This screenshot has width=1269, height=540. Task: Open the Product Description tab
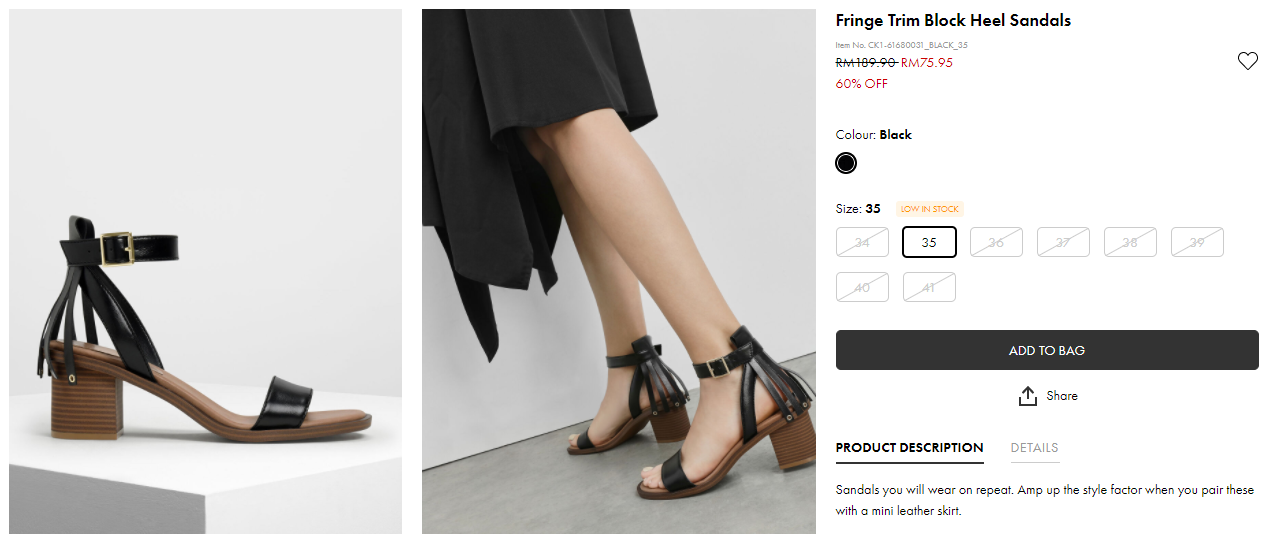click(909, 448)
